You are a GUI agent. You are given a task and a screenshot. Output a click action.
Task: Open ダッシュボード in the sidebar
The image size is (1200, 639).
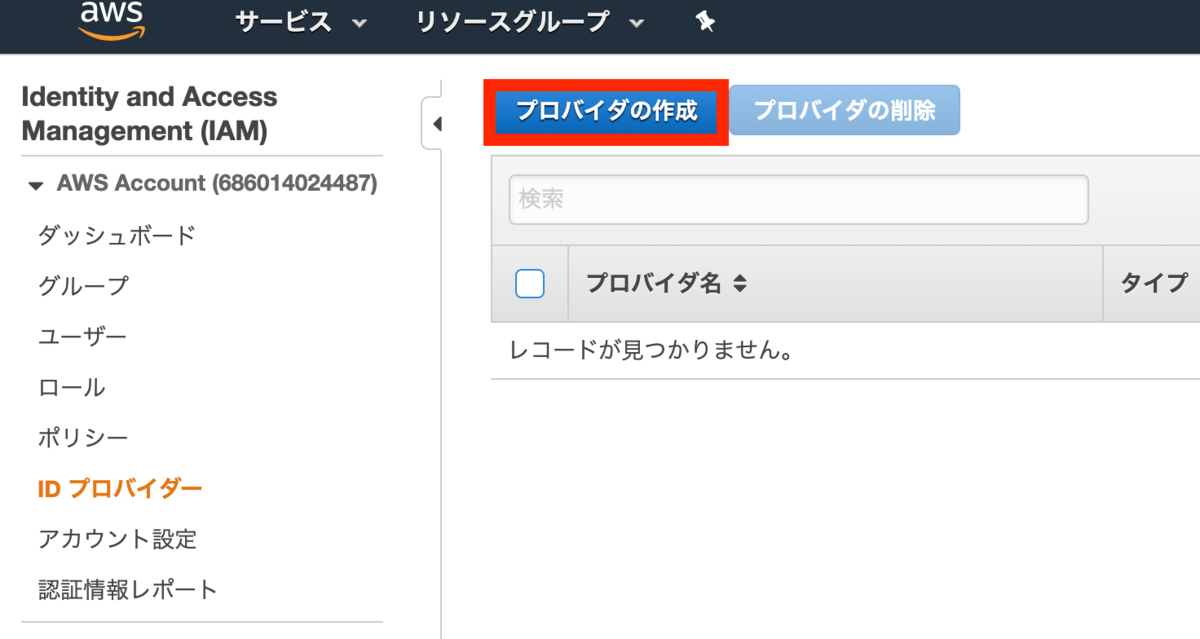coord(117,236)
